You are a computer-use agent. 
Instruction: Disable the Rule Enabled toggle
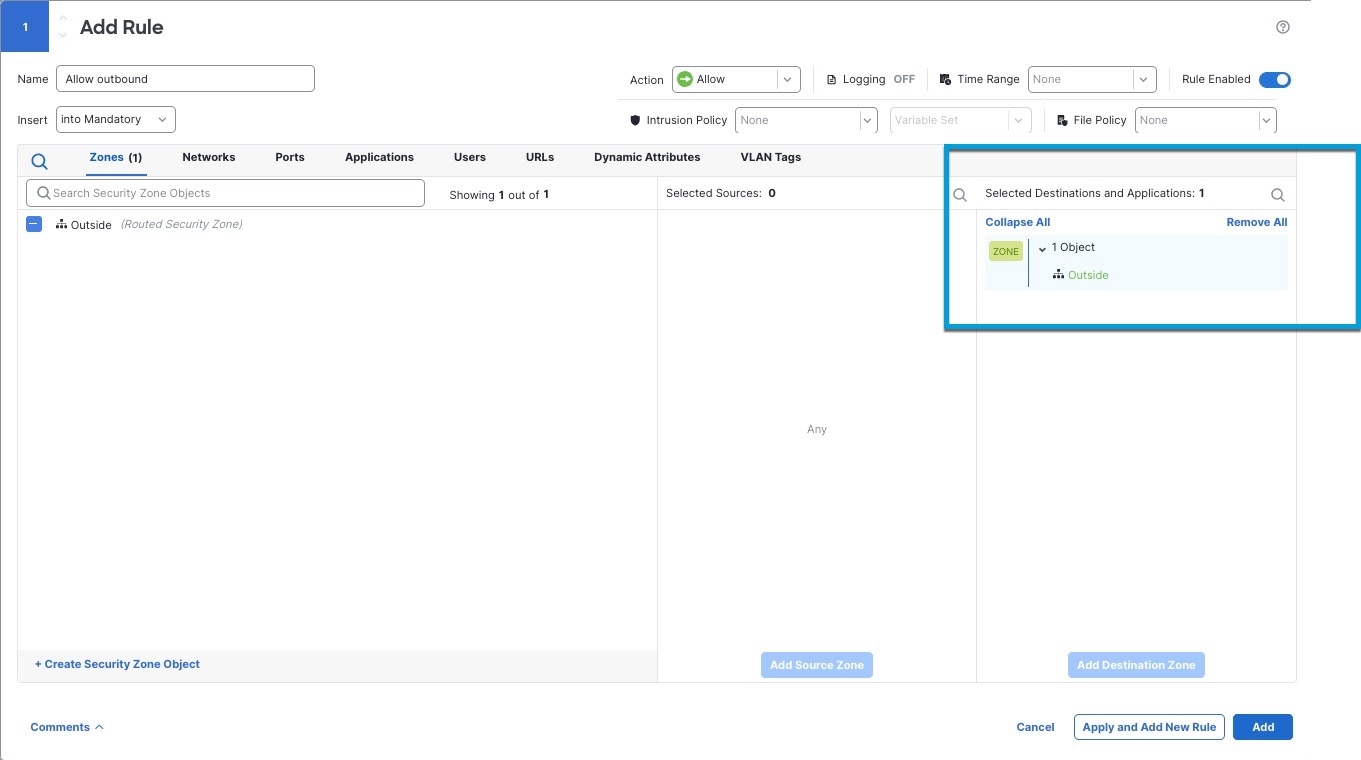pyautogui.click(x=1274, y=79)
